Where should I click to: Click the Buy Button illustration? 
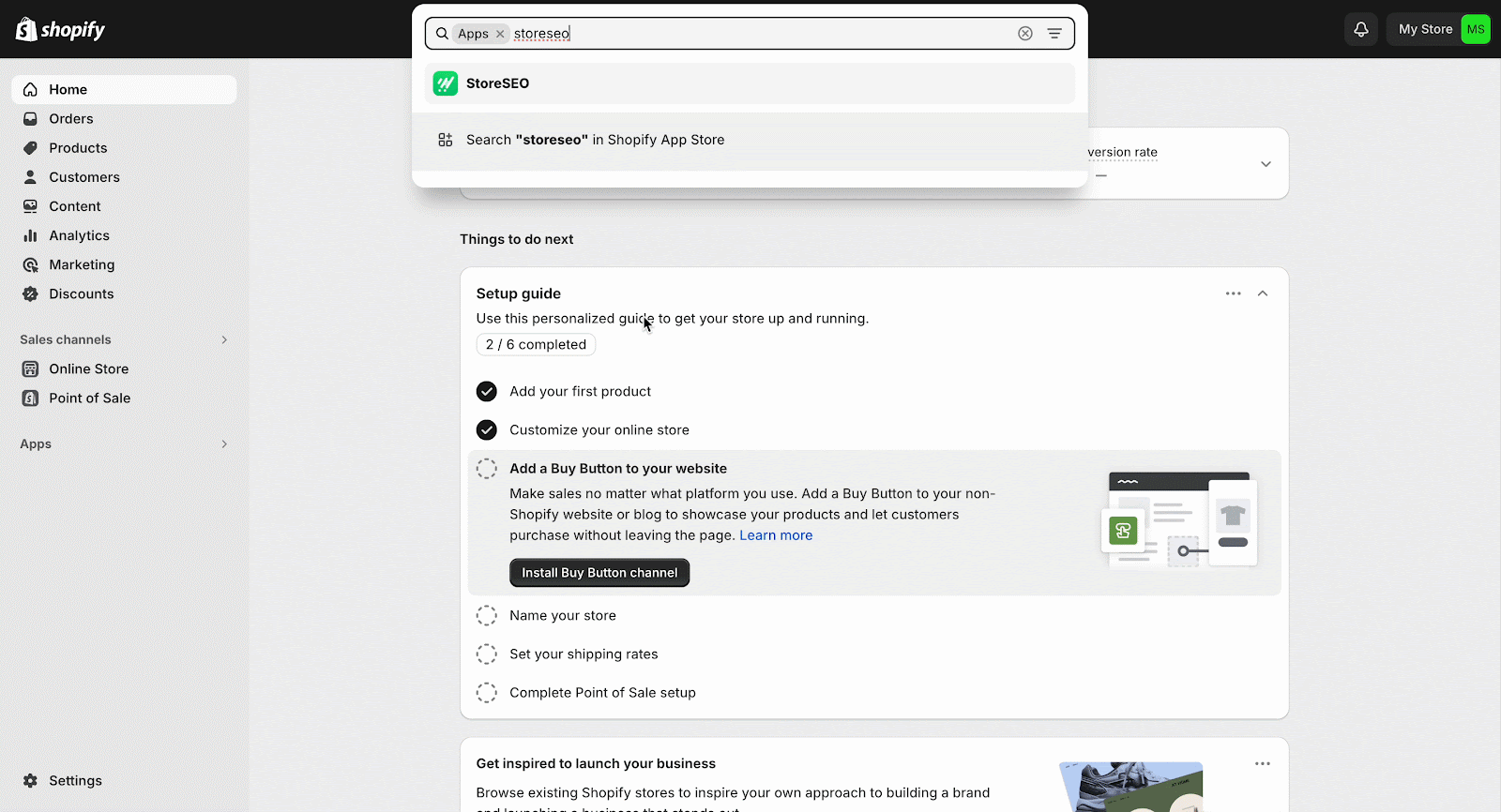[1179, 520]
